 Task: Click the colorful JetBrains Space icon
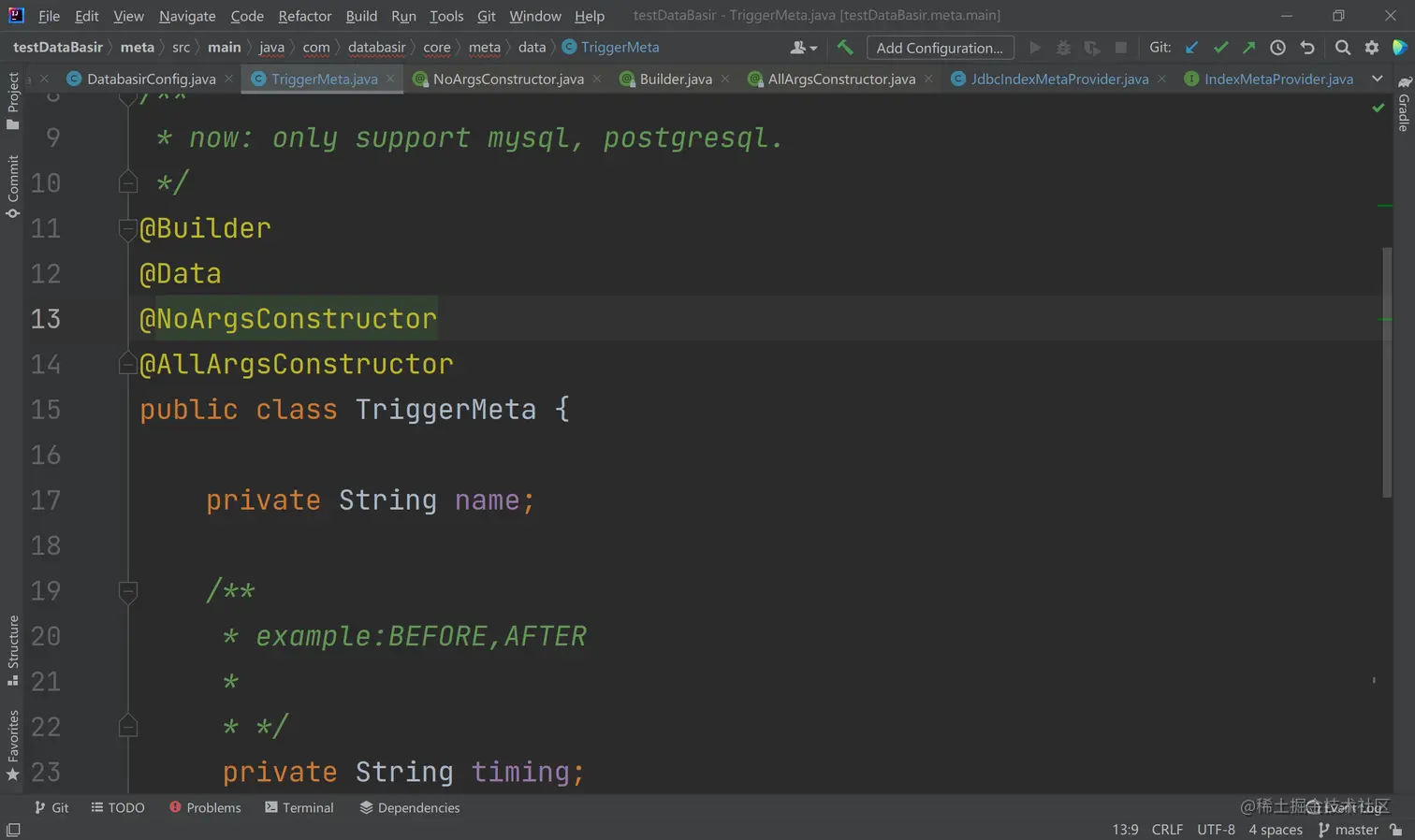coord(1400,48)
